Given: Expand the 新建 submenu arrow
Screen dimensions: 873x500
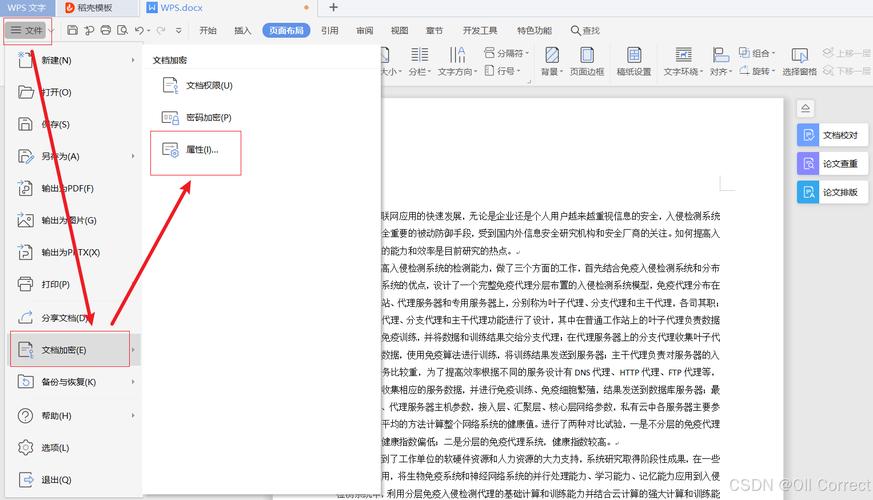Looking at the screenshot, I should [132, 60].
